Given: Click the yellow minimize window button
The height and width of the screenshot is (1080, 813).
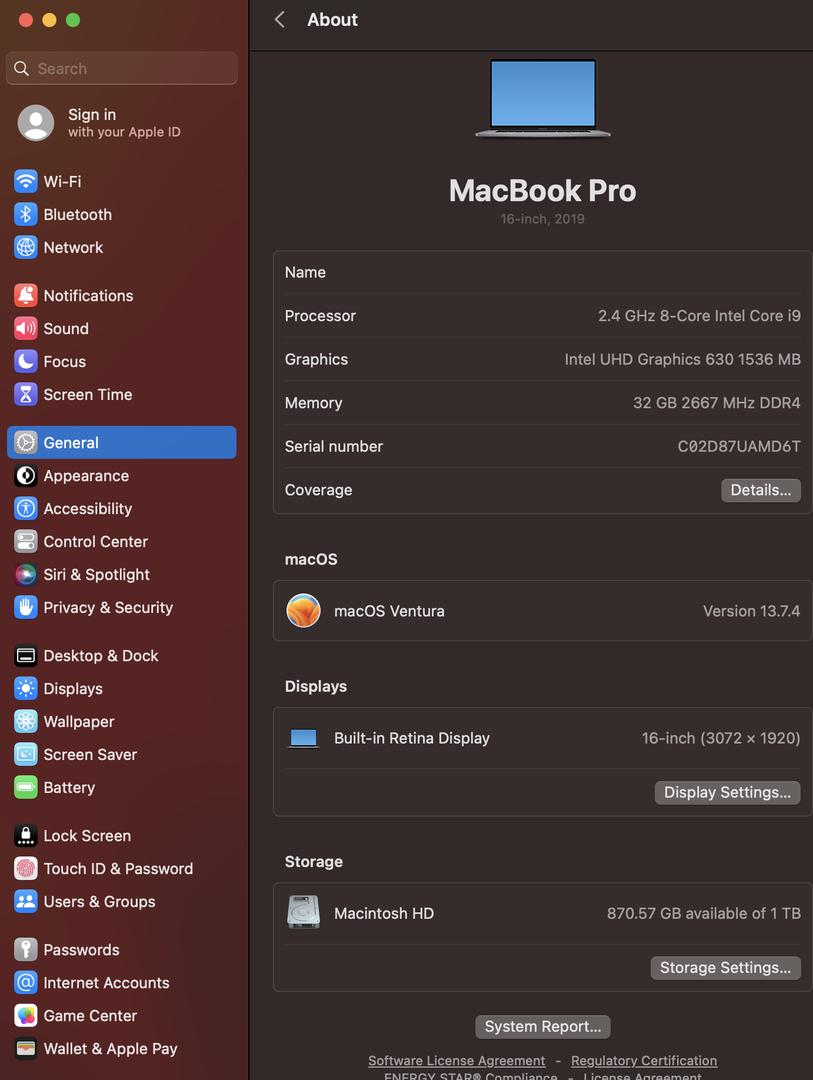Looking at the screenshot, I should point(49,20).
